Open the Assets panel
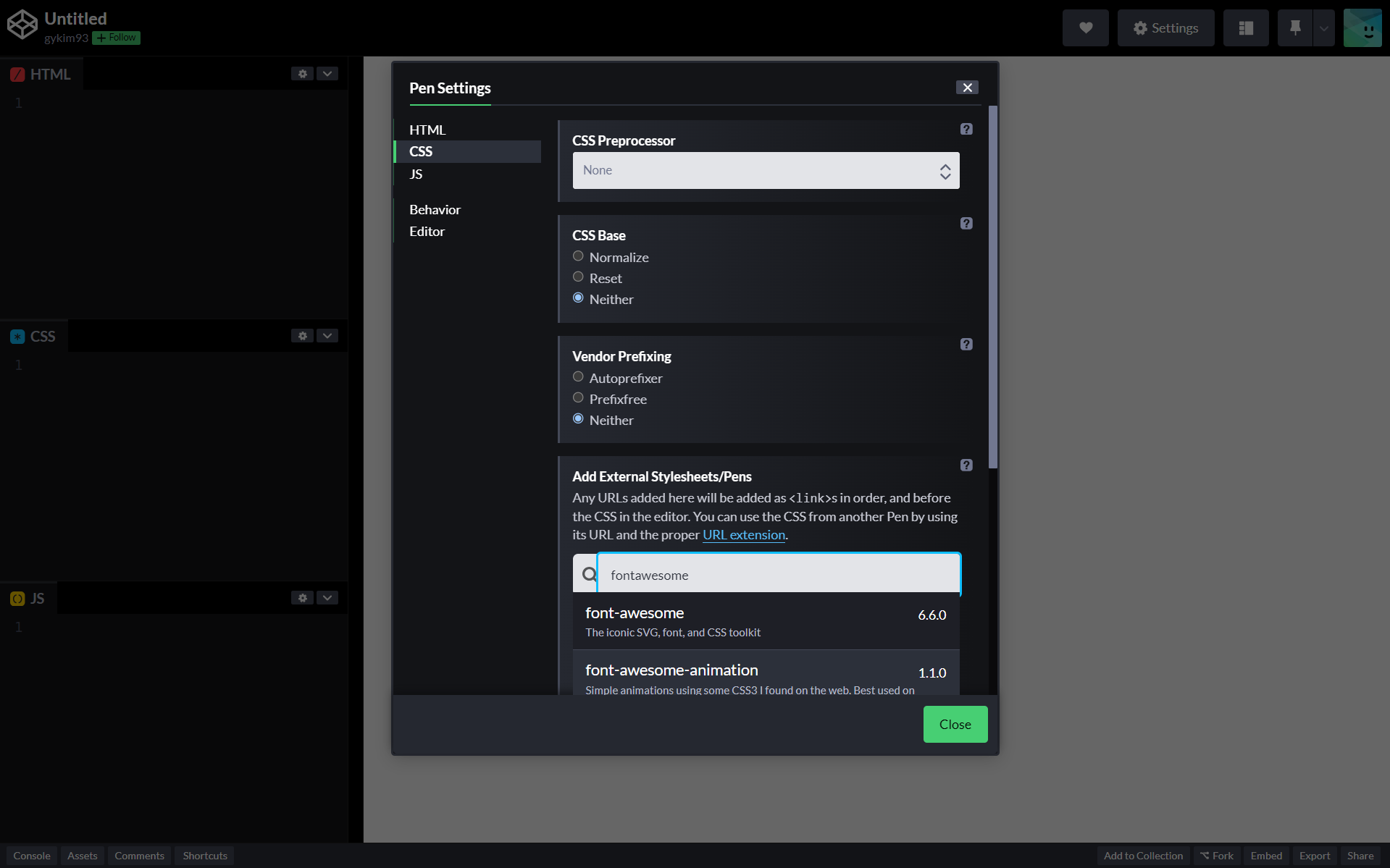 pos(83,856)
